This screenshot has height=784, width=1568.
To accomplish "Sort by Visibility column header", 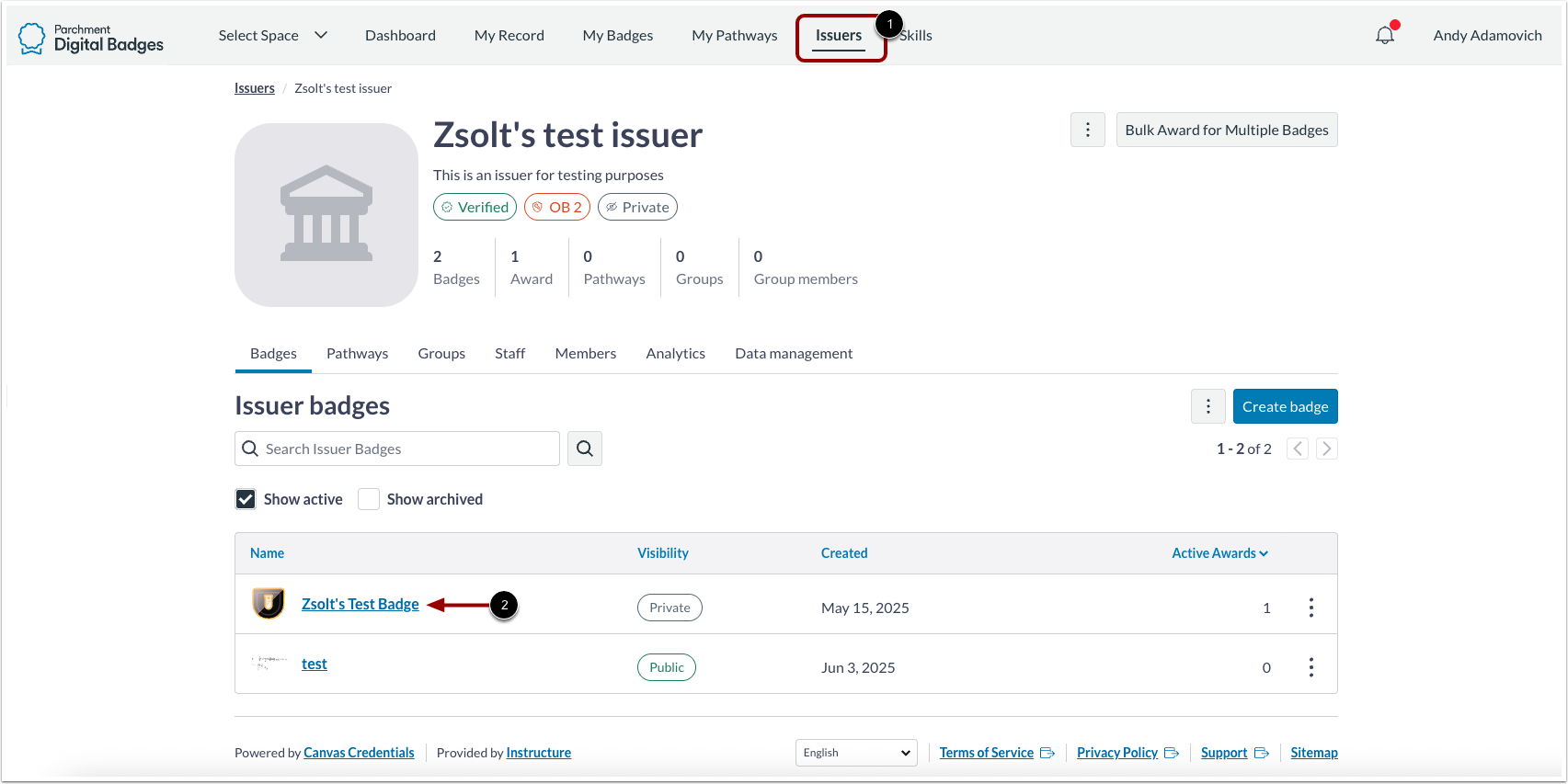I will [663, 553].
